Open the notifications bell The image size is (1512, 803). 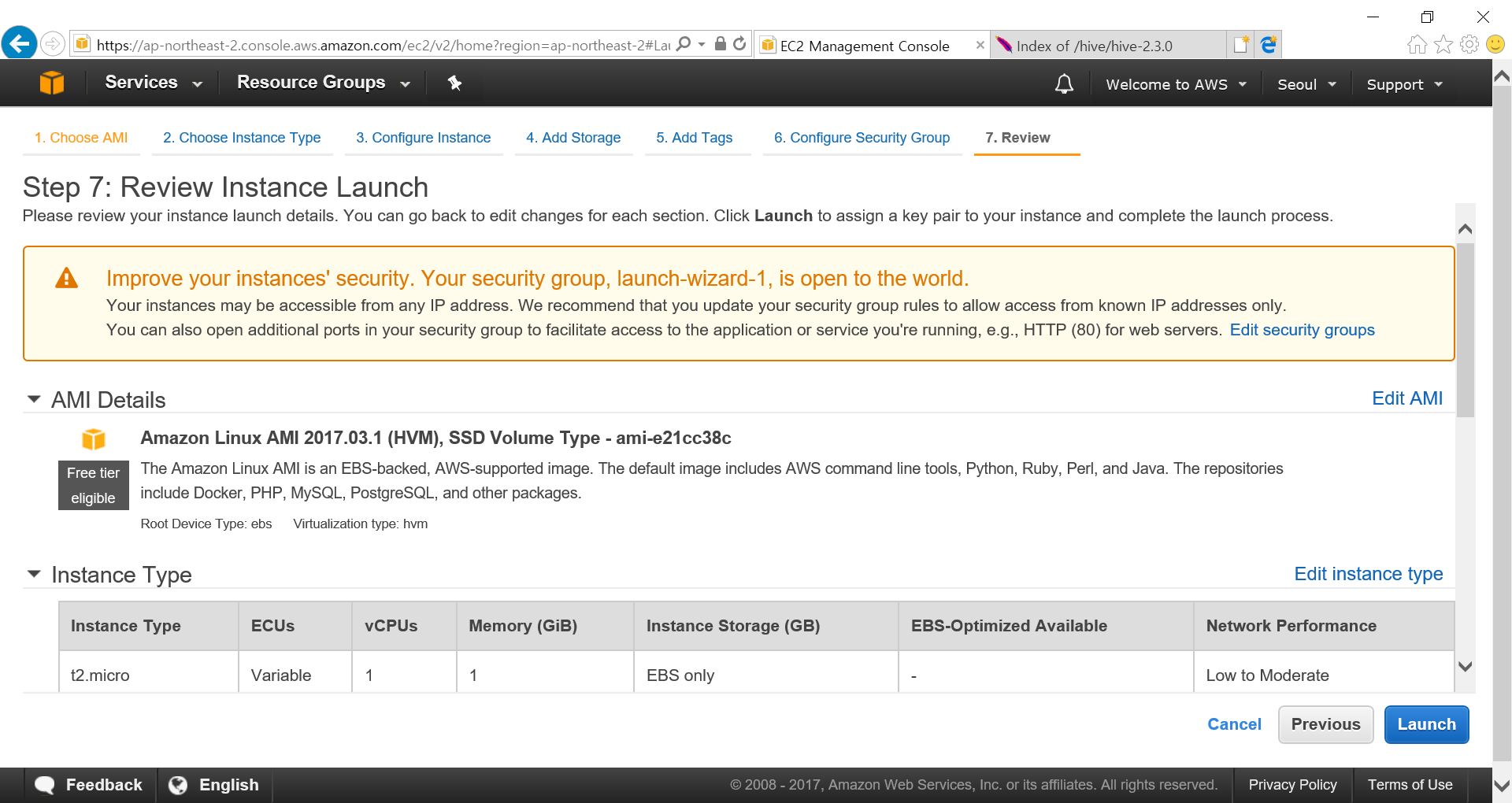coord(1064,83)
